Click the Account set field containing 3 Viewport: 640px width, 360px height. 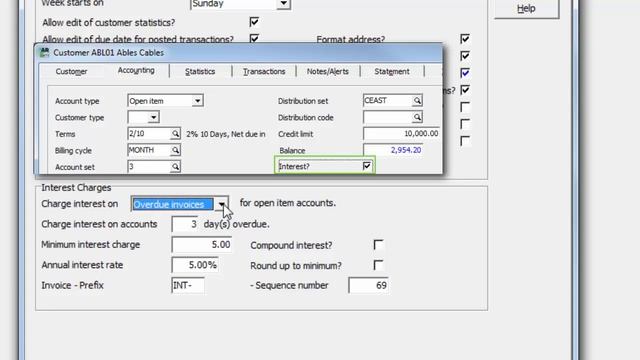click(x=149, y=167)
